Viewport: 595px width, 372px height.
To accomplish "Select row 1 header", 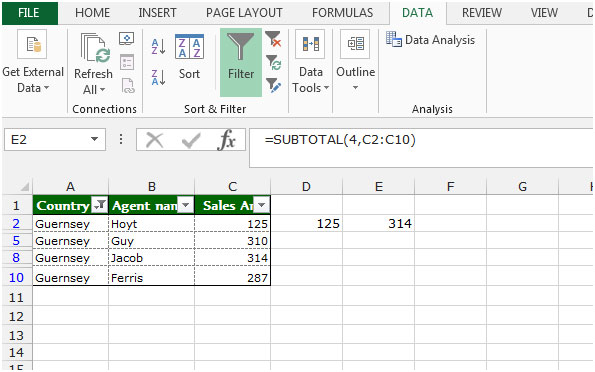I will [x=16, y=205].
